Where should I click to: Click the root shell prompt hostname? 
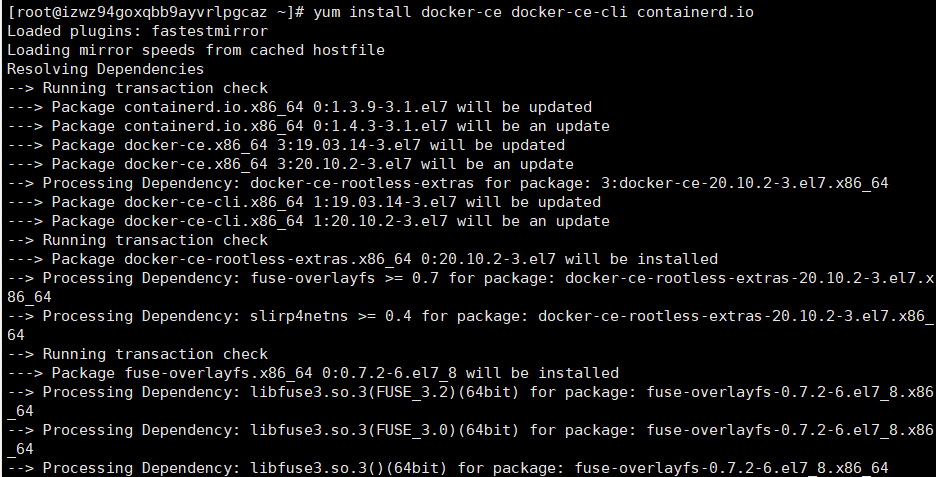tap(162, 12)
